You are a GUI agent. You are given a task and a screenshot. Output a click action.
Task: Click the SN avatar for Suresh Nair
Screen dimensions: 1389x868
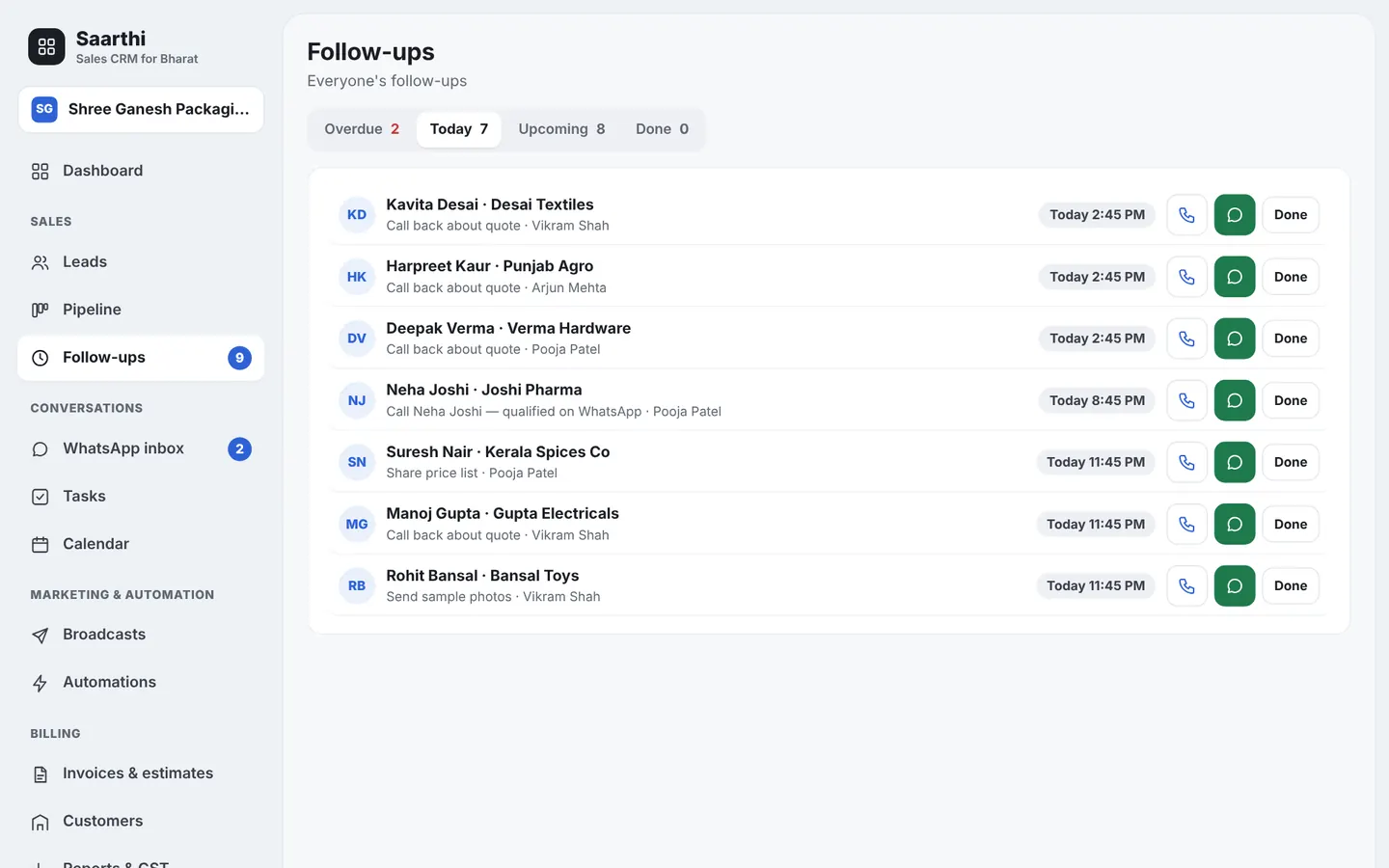click(x=357, y=462)
